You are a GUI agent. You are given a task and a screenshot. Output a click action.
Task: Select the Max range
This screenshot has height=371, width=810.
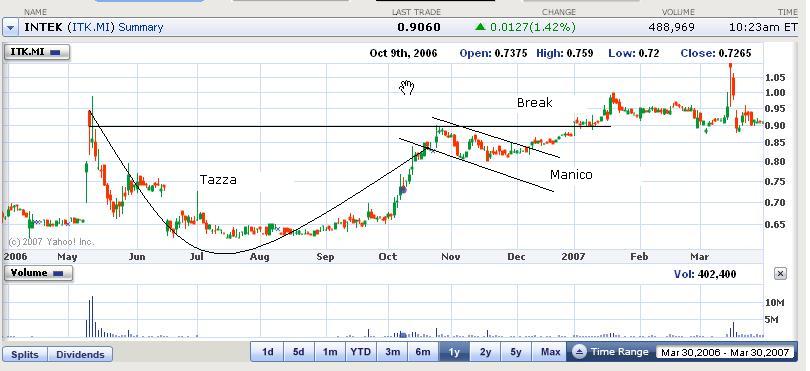point(550,352)
